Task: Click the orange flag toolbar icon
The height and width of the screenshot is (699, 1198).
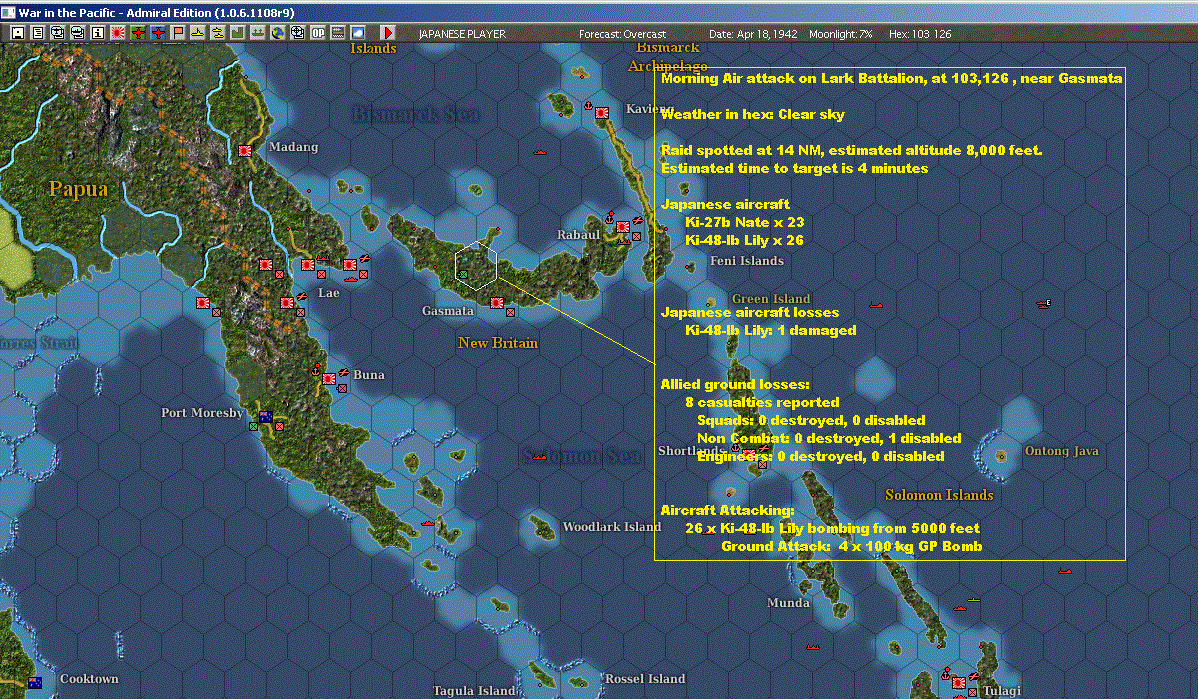Action: 177,33
